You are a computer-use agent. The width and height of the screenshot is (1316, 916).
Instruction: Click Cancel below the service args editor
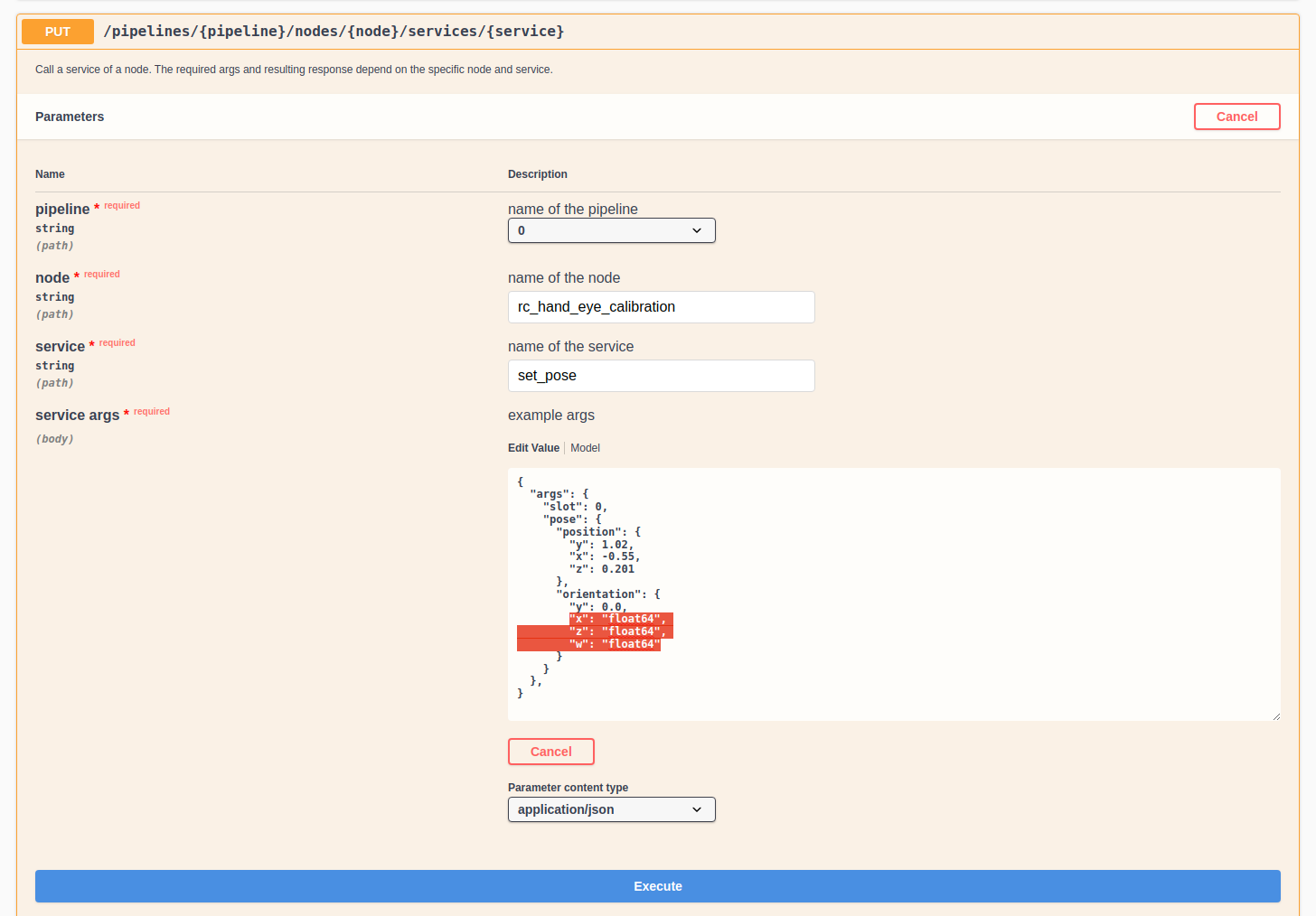(550, 751)
